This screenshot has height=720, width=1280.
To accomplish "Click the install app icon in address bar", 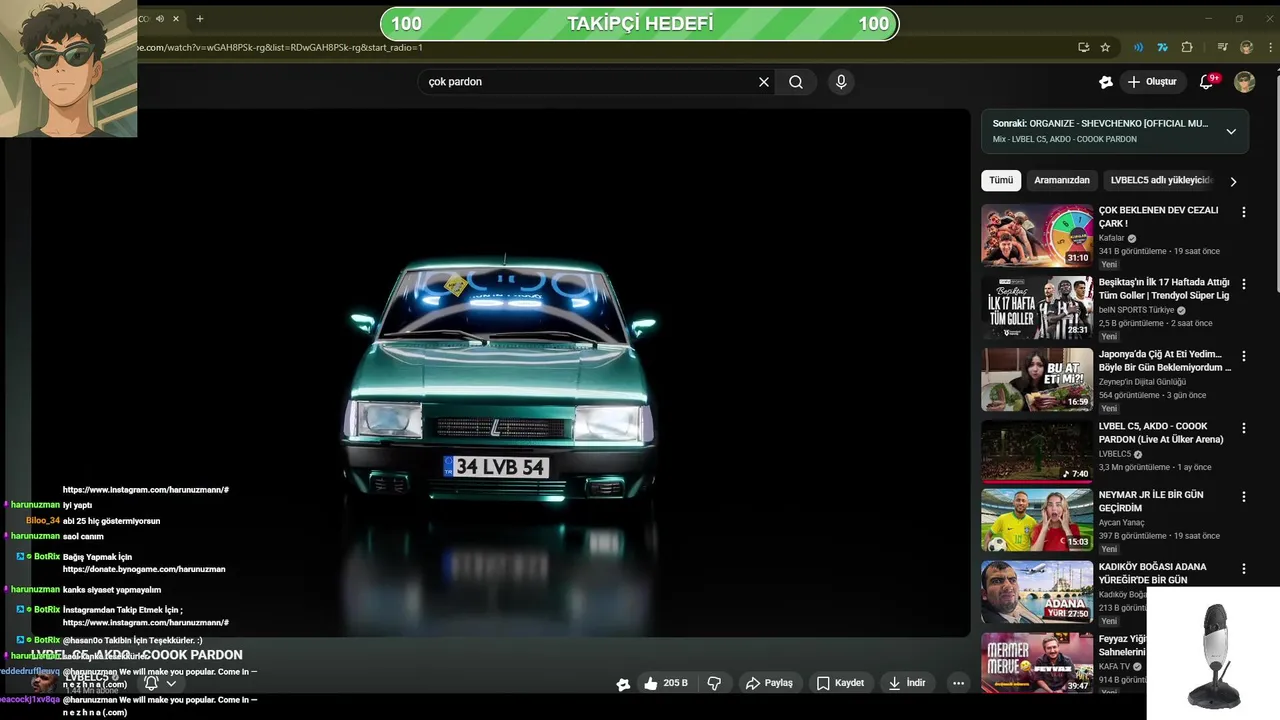I will click(x=1084, y=47).
